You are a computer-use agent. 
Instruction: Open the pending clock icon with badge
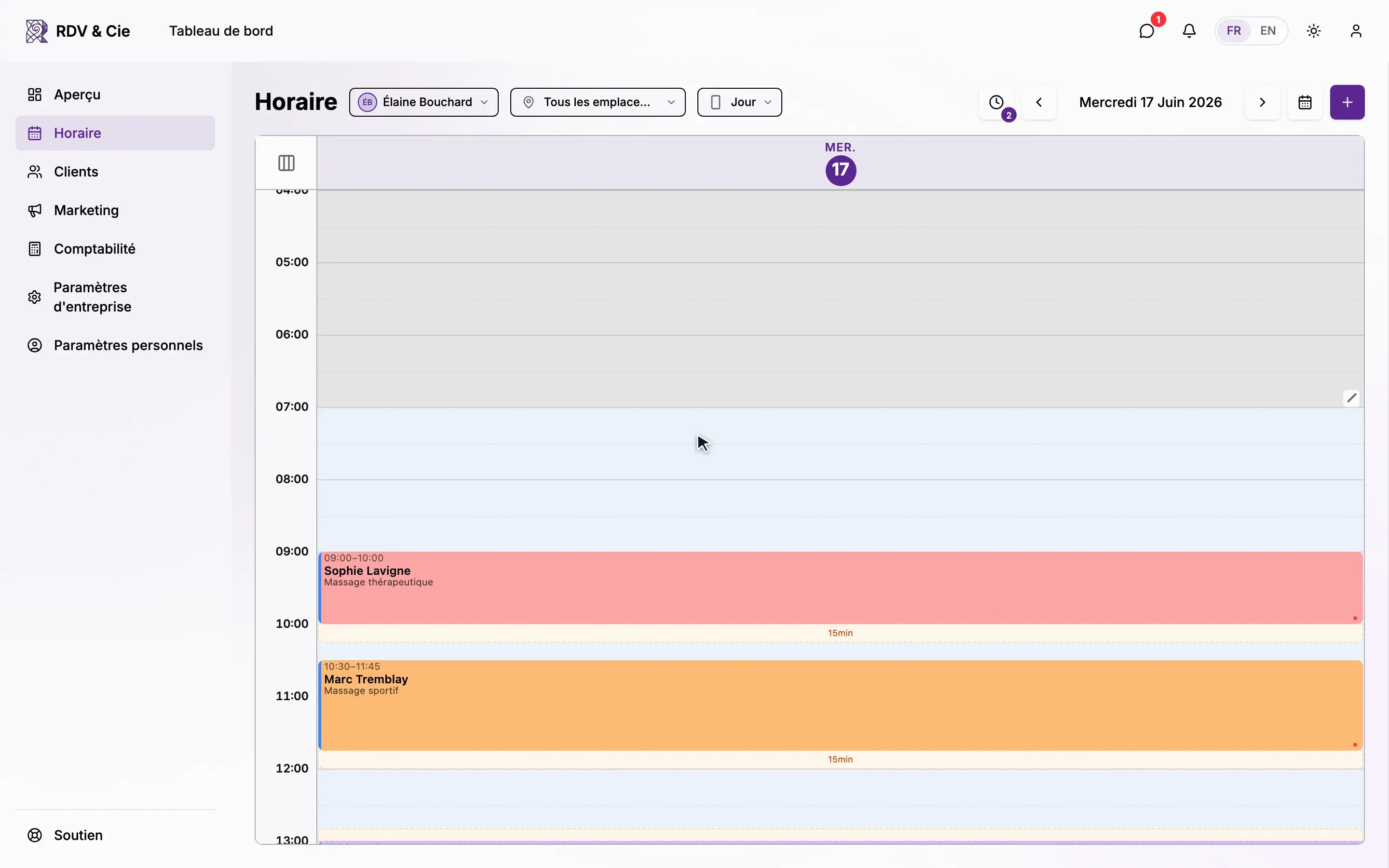coord(996,102)
